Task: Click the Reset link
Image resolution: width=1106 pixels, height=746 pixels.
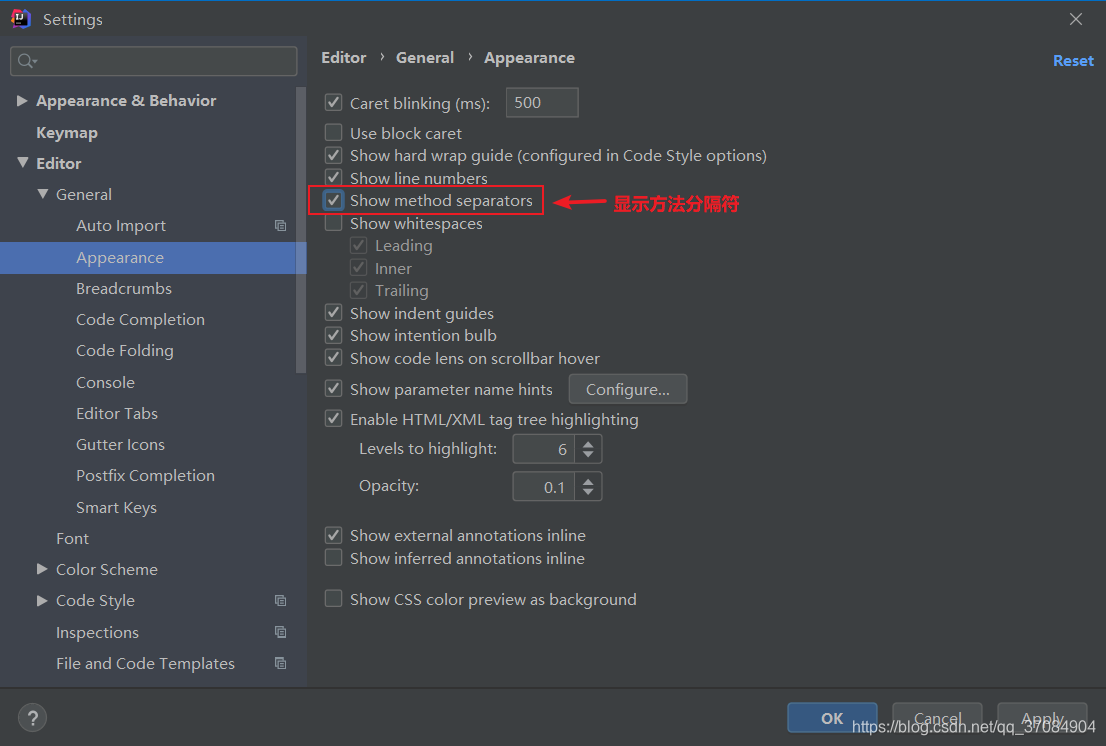Action: coord(1073,61)
